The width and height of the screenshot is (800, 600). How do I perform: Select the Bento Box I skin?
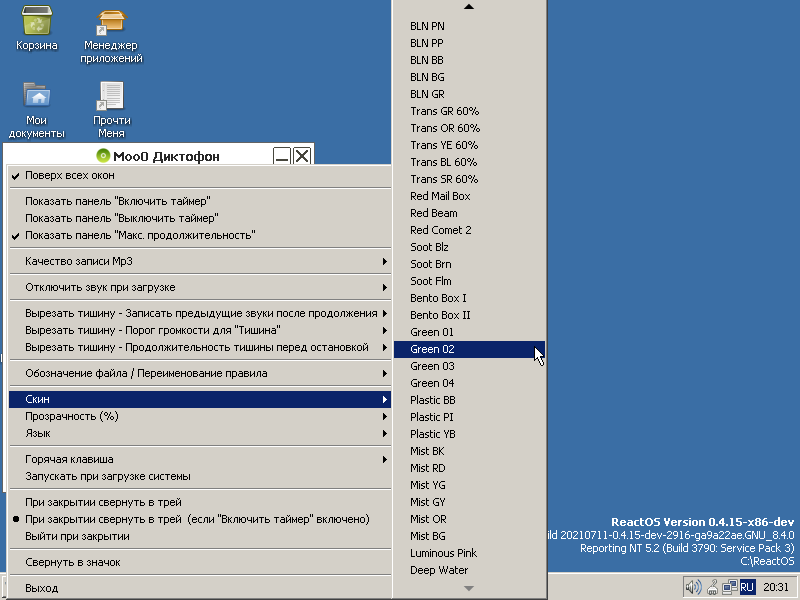469,298
